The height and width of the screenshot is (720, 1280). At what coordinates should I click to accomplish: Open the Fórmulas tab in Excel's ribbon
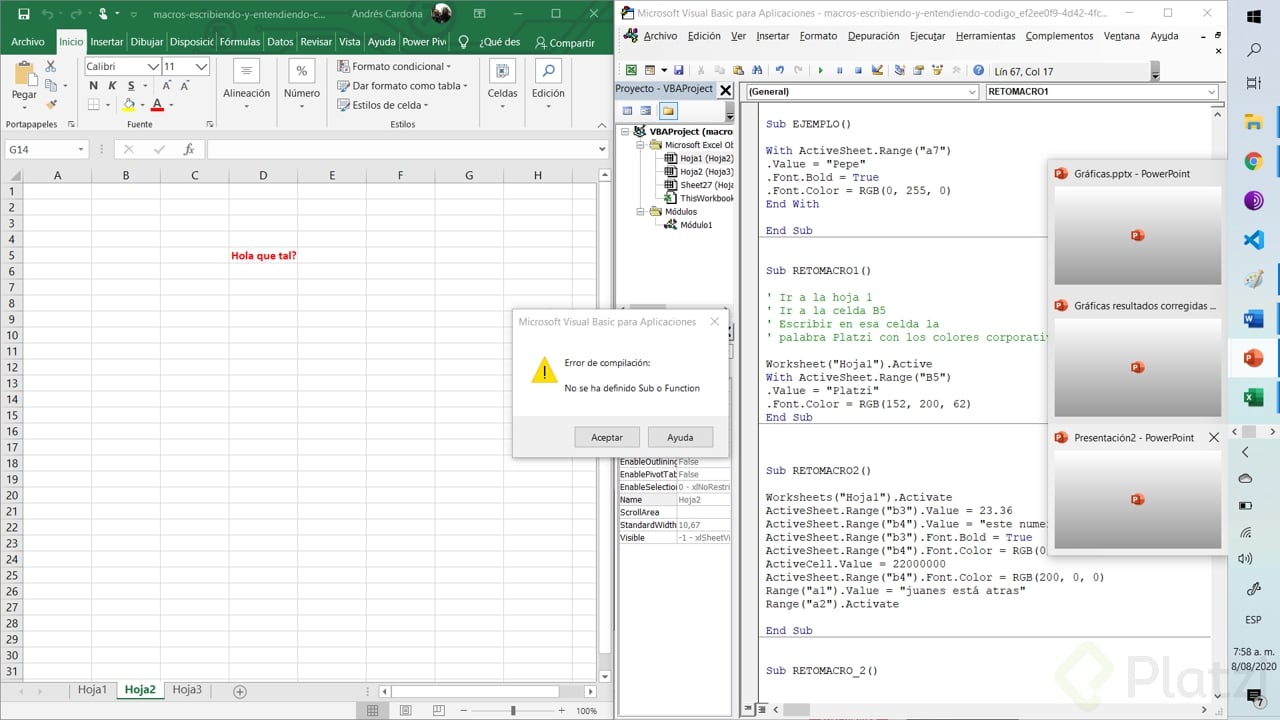[240, 42]
